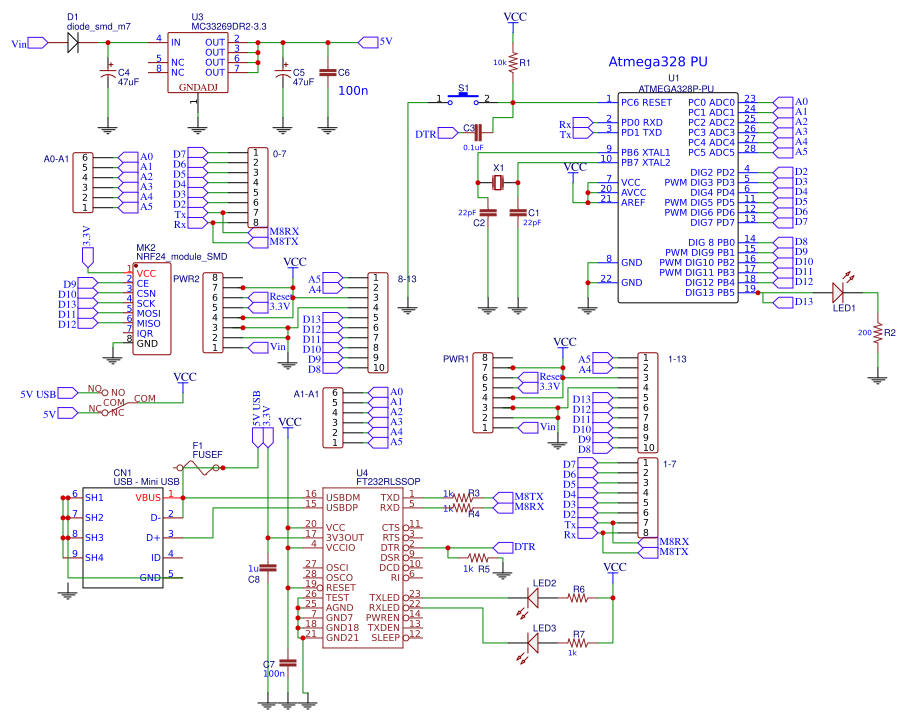This screenshot has width=906, height=719.
Task: Click the C4 47uF capacitor symbol
Action: click(x=107, y=73)
